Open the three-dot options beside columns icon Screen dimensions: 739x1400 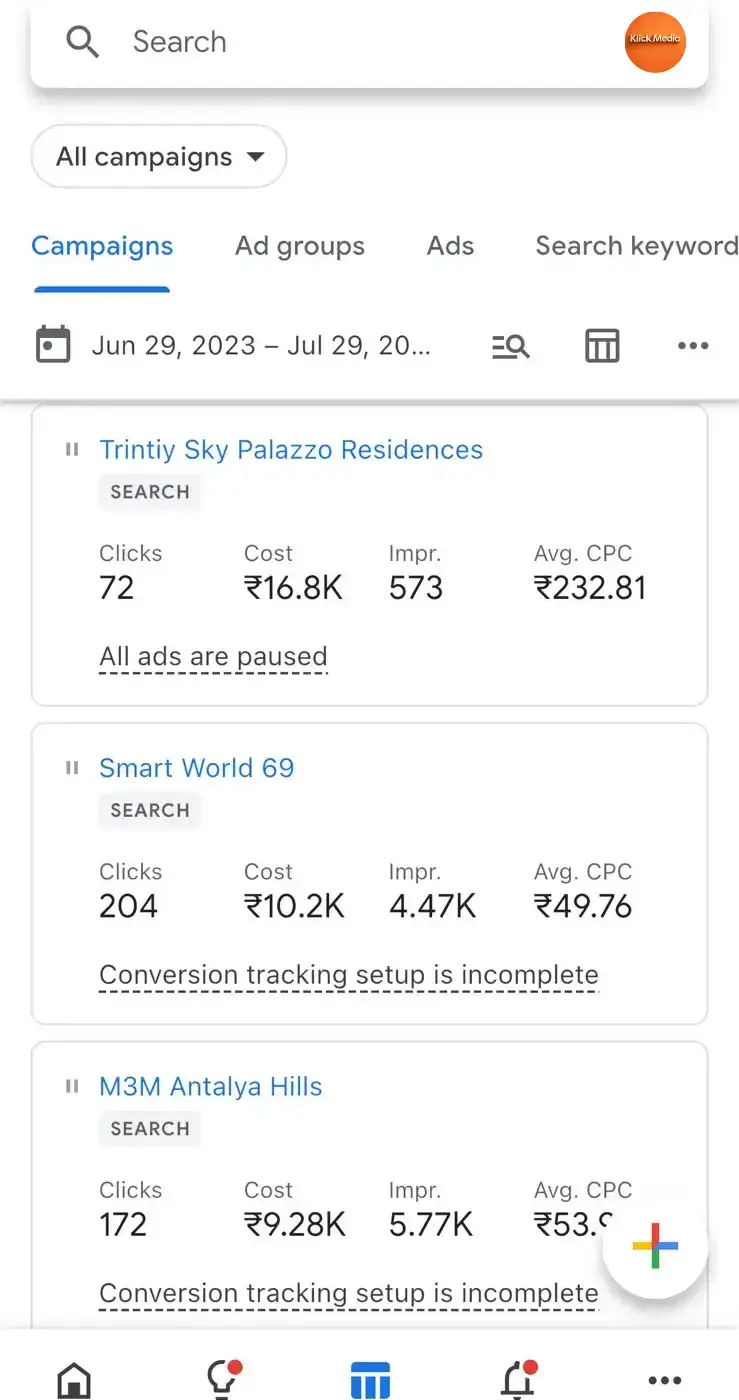pos(693,346)
